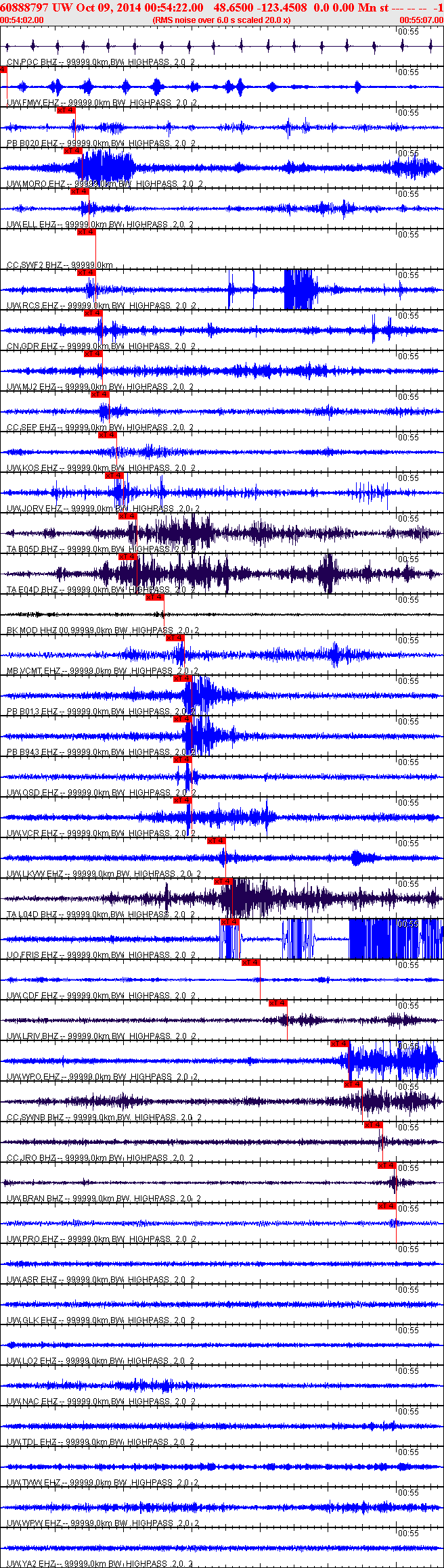The image size is (444, 1568).
Task: Click the UW.KOS EHZ station label
Action: click(x=101, y=468)
